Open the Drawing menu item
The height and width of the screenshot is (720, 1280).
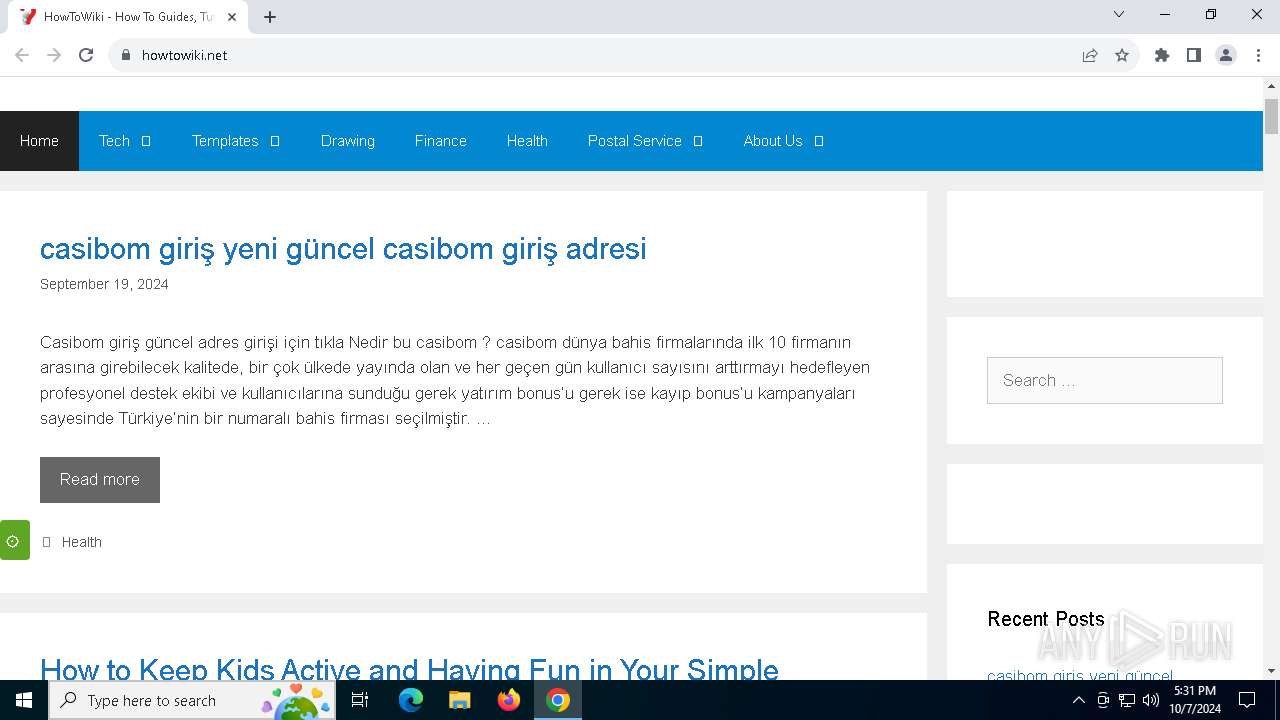tap(348, 141)
